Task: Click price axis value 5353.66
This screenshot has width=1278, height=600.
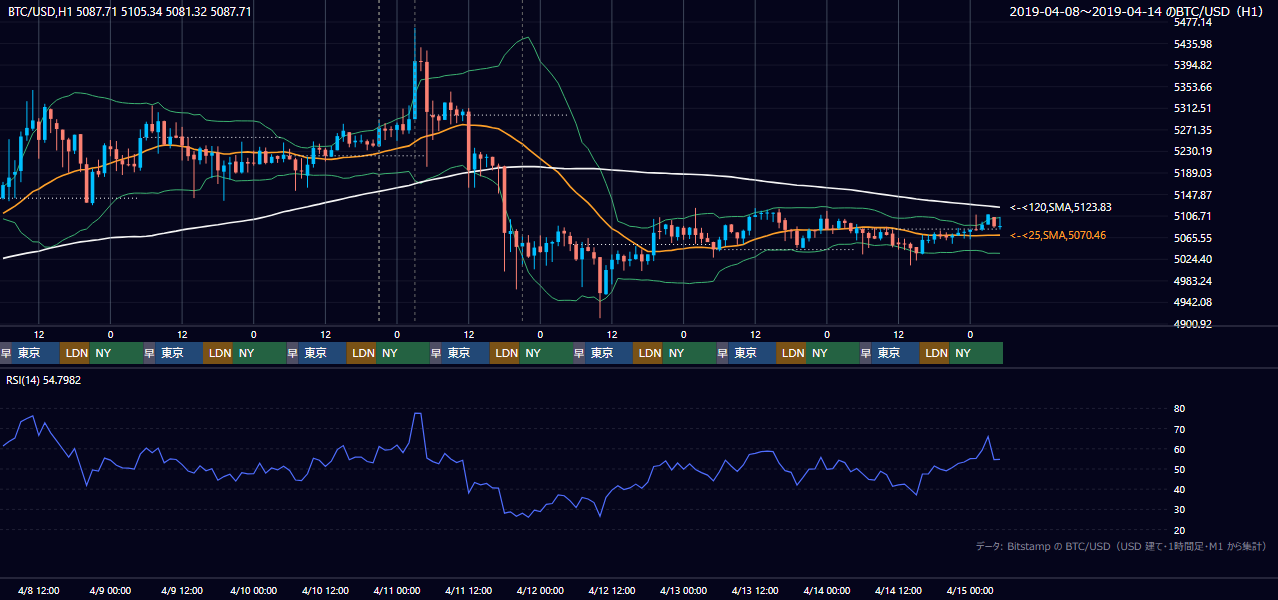Action: [1193, 87]
